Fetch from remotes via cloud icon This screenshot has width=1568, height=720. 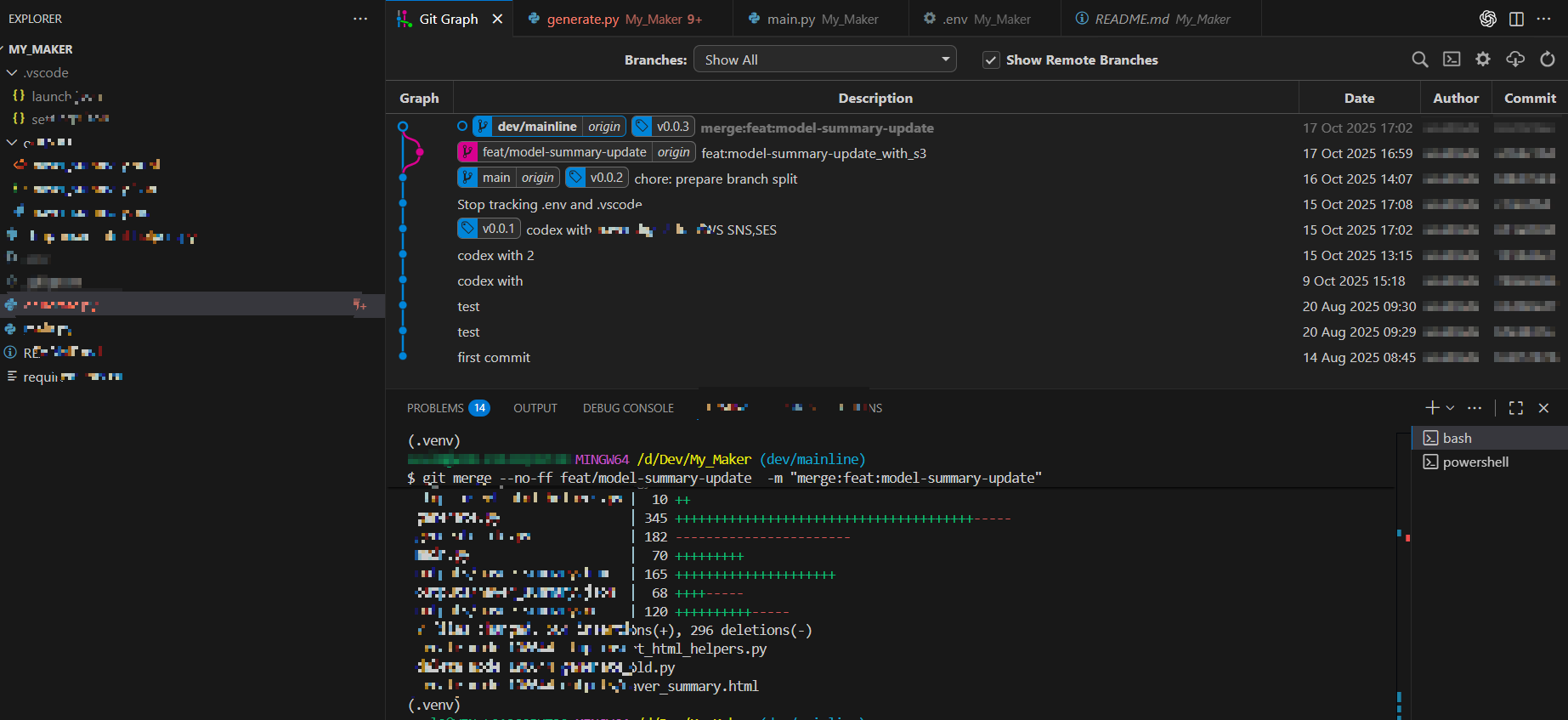[1515, 60]
